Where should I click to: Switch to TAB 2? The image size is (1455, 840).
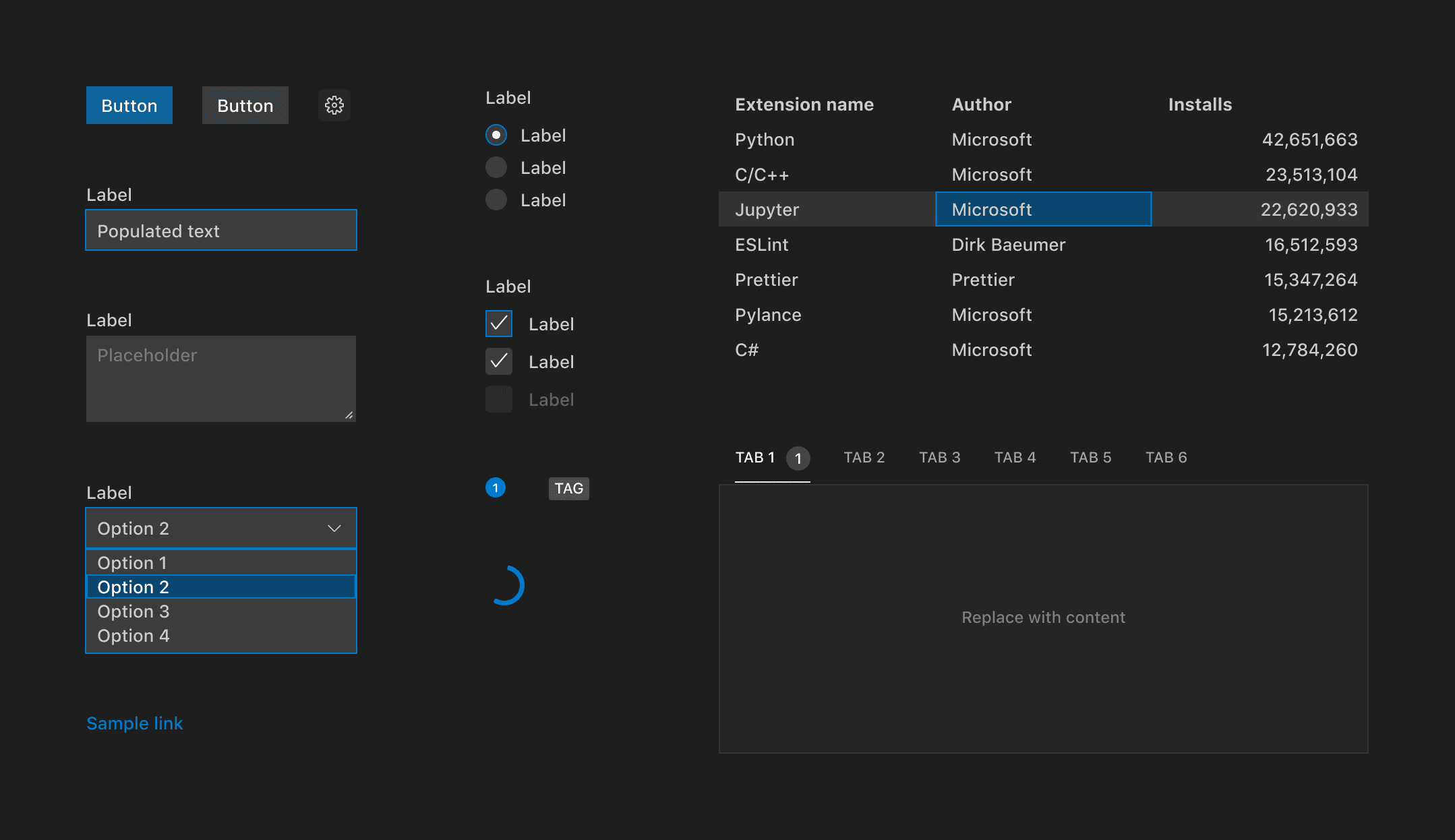(864, 457)
